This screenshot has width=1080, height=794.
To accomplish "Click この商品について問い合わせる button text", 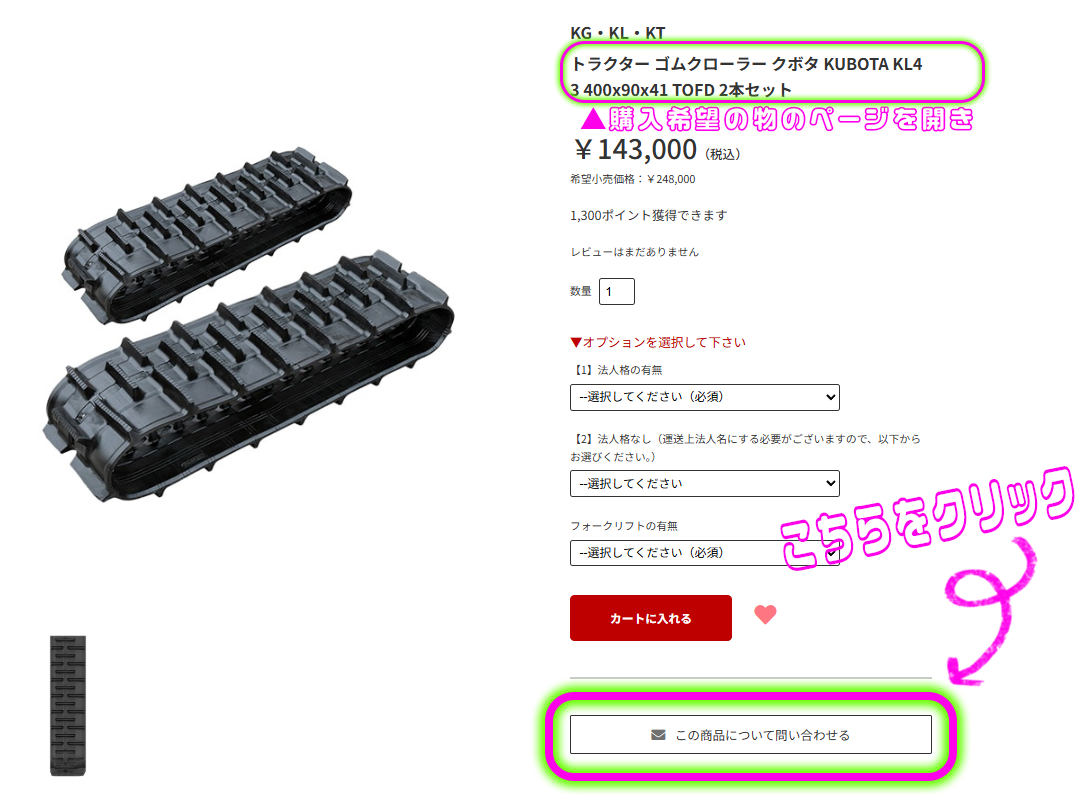I will pyautogui.click(x=762, y=735).
